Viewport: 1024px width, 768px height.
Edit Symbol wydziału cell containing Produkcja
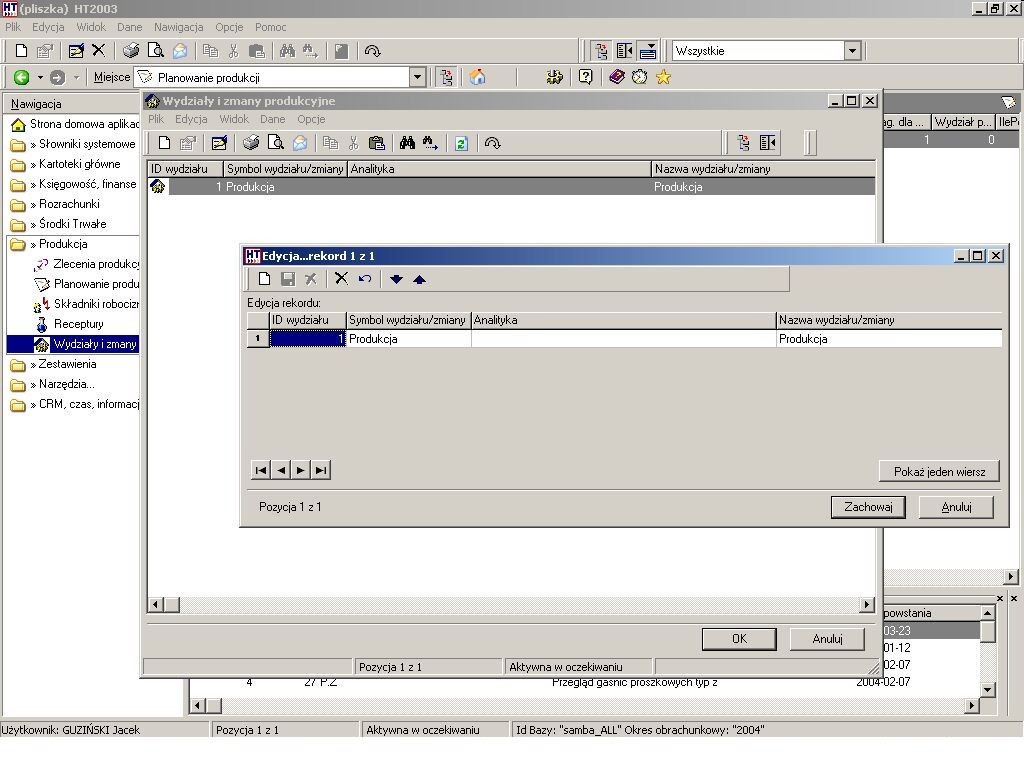408,338
